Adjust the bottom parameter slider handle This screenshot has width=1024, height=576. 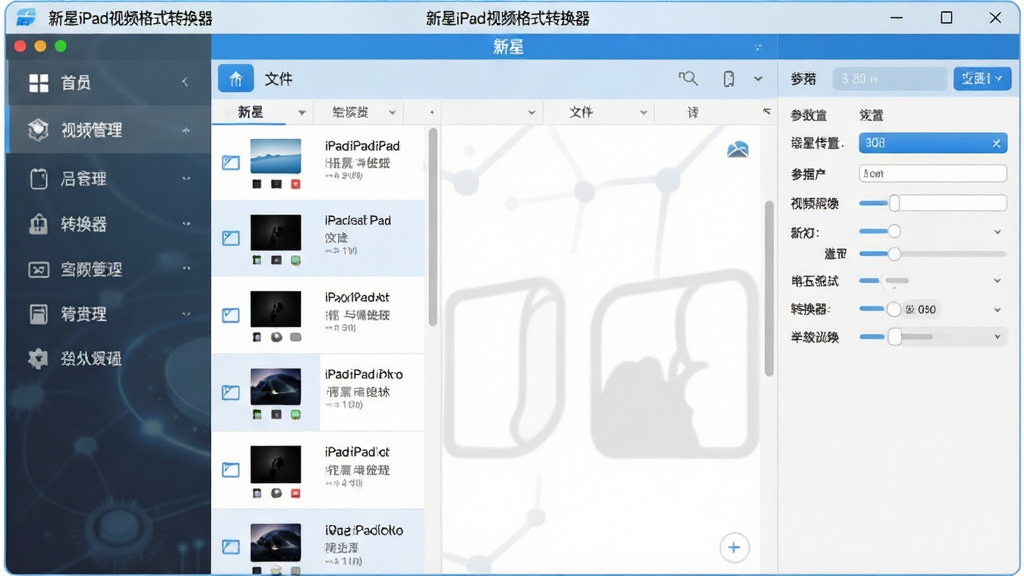[895, 337]
